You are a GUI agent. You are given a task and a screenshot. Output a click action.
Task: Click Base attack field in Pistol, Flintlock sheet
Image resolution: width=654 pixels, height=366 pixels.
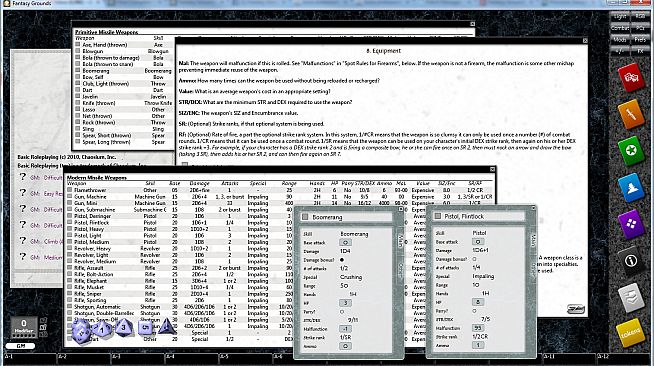[478, 241]
